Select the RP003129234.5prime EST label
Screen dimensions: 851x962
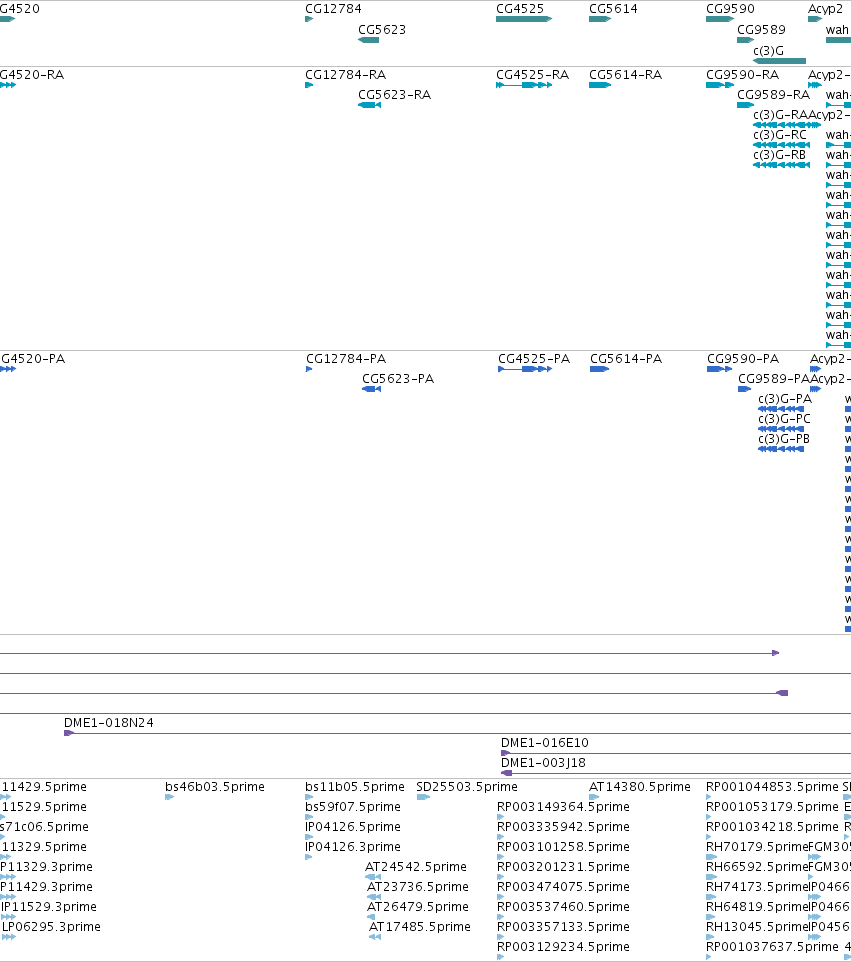click(563, 946)
